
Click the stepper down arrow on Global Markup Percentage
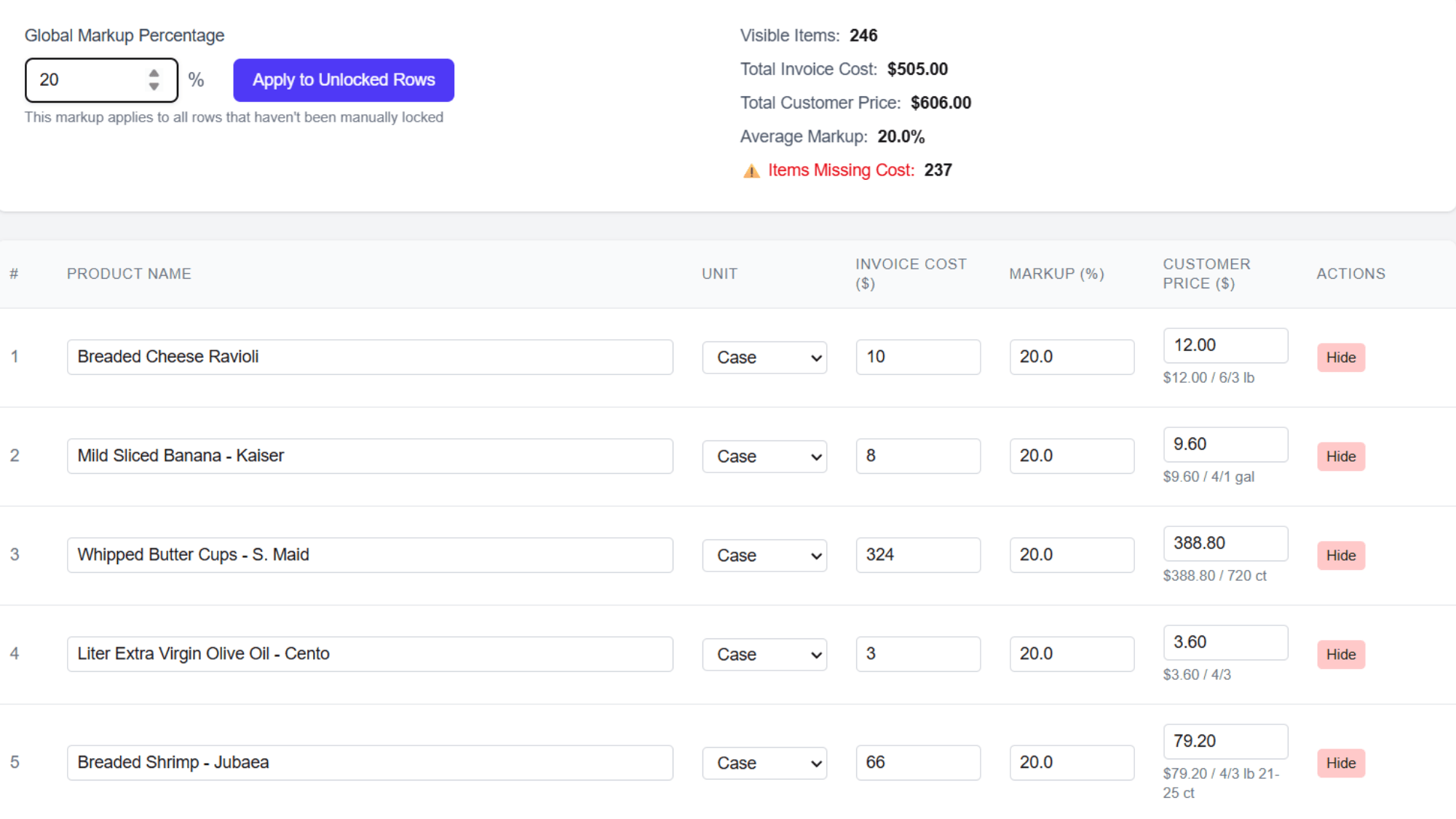tap(154, 86)
